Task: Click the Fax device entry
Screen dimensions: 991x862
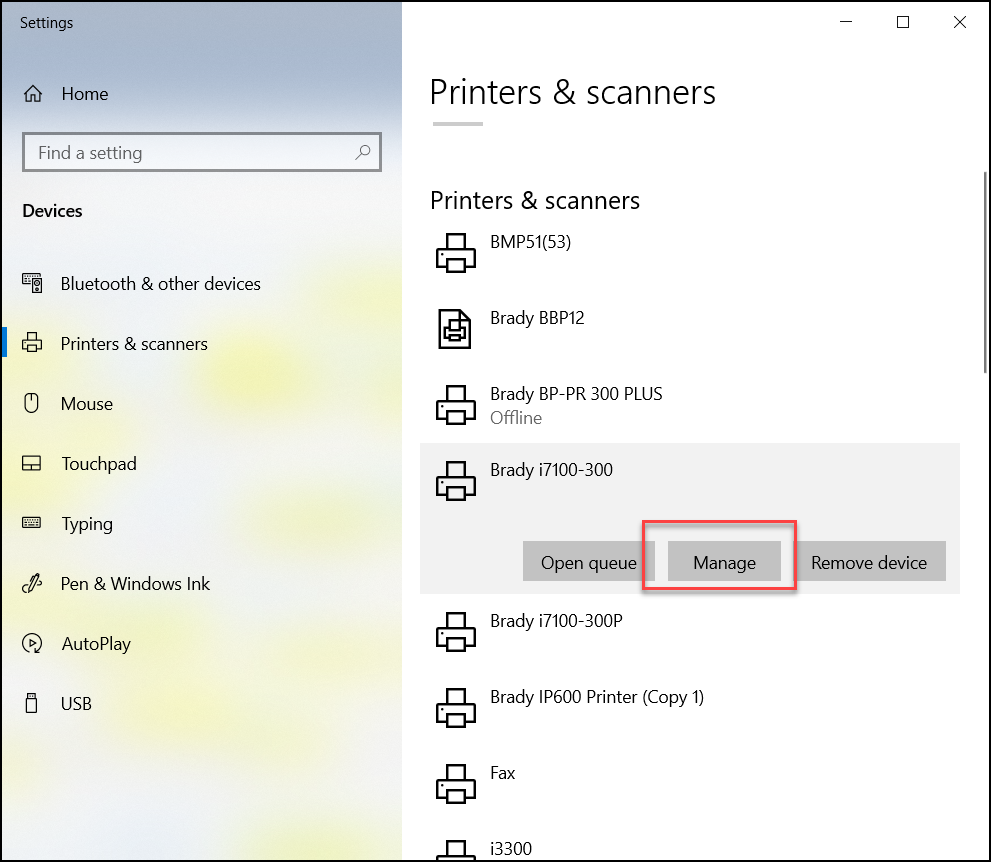Action: (x=502, y=773)
